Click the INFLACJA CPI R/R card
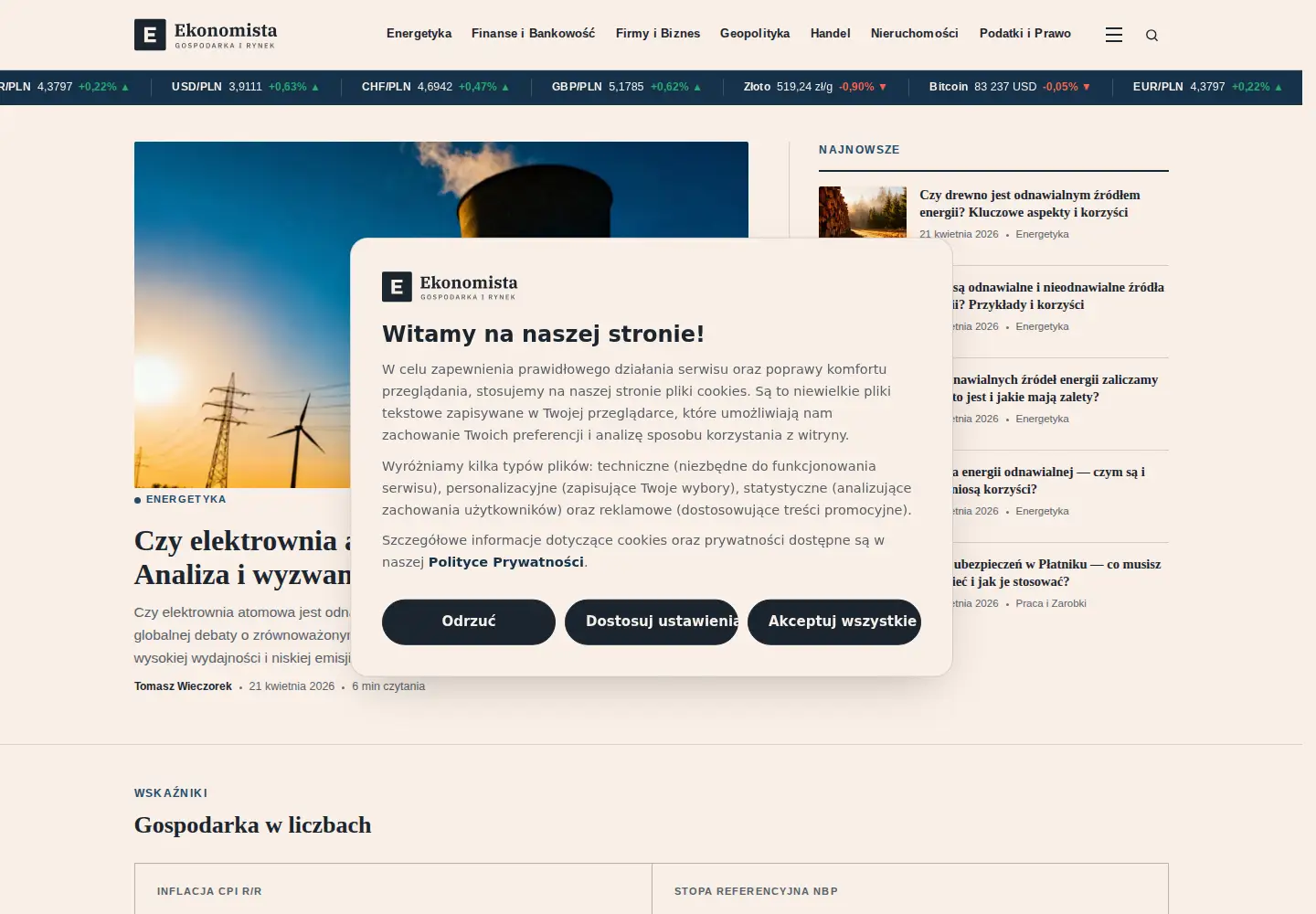1316x914 pixels. pos(393,889)
